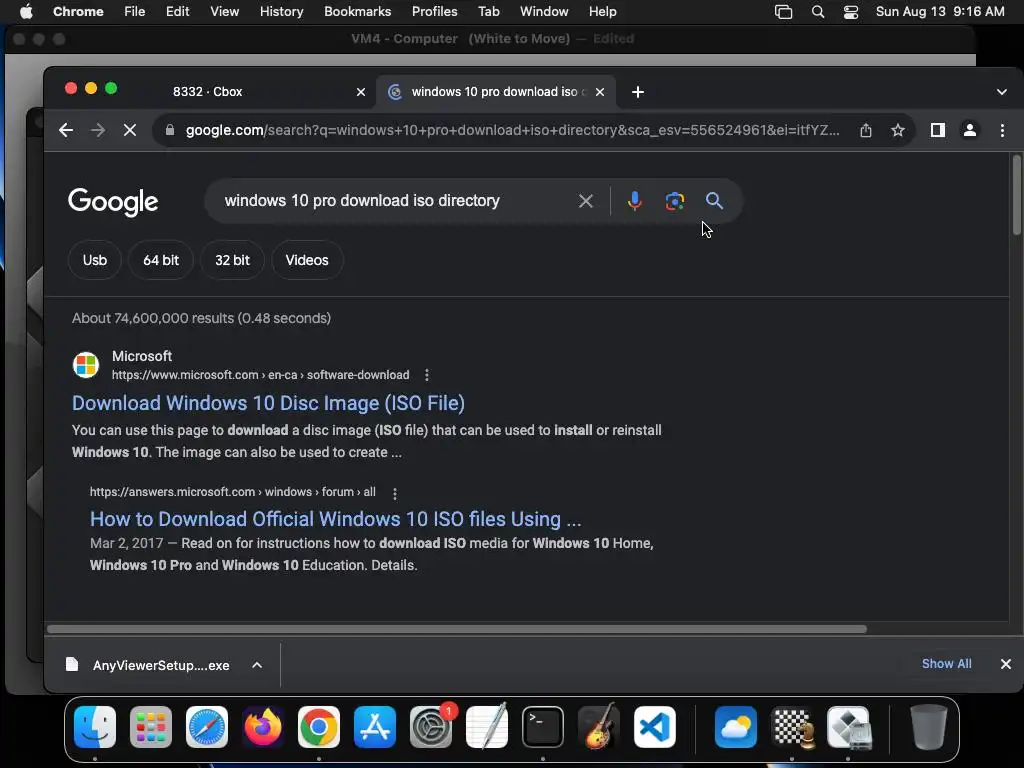The image size is (1024, 768).
Task: Close the 8332 Cbox tab
Action: pos(360,92)
